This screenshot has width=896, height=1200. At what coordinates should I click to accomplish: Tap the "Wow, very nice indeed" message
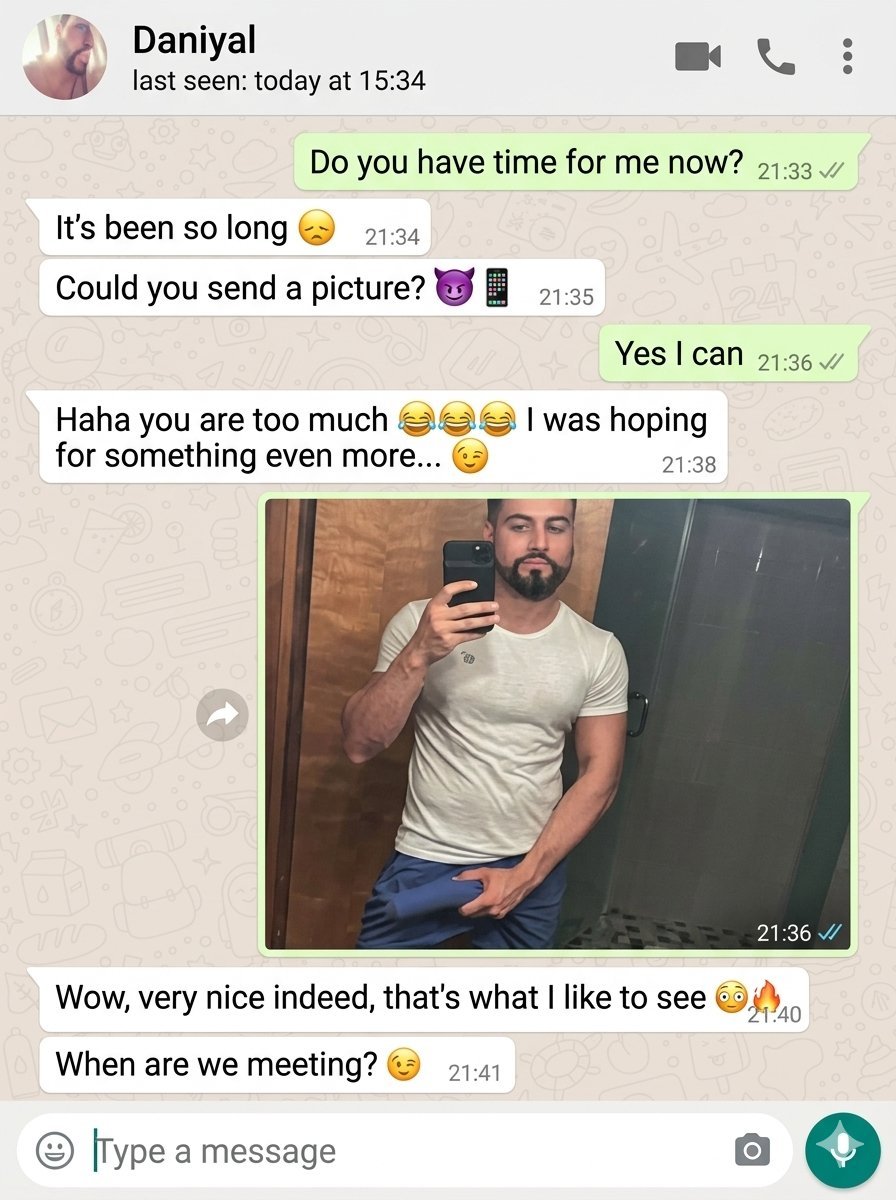coord(424,999)
